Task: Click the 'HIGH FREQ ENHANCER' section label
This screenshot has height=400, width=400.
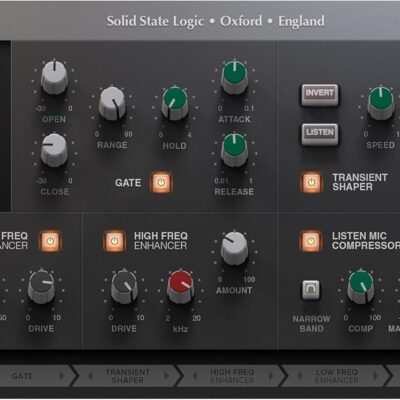Action: pos(161,241)
